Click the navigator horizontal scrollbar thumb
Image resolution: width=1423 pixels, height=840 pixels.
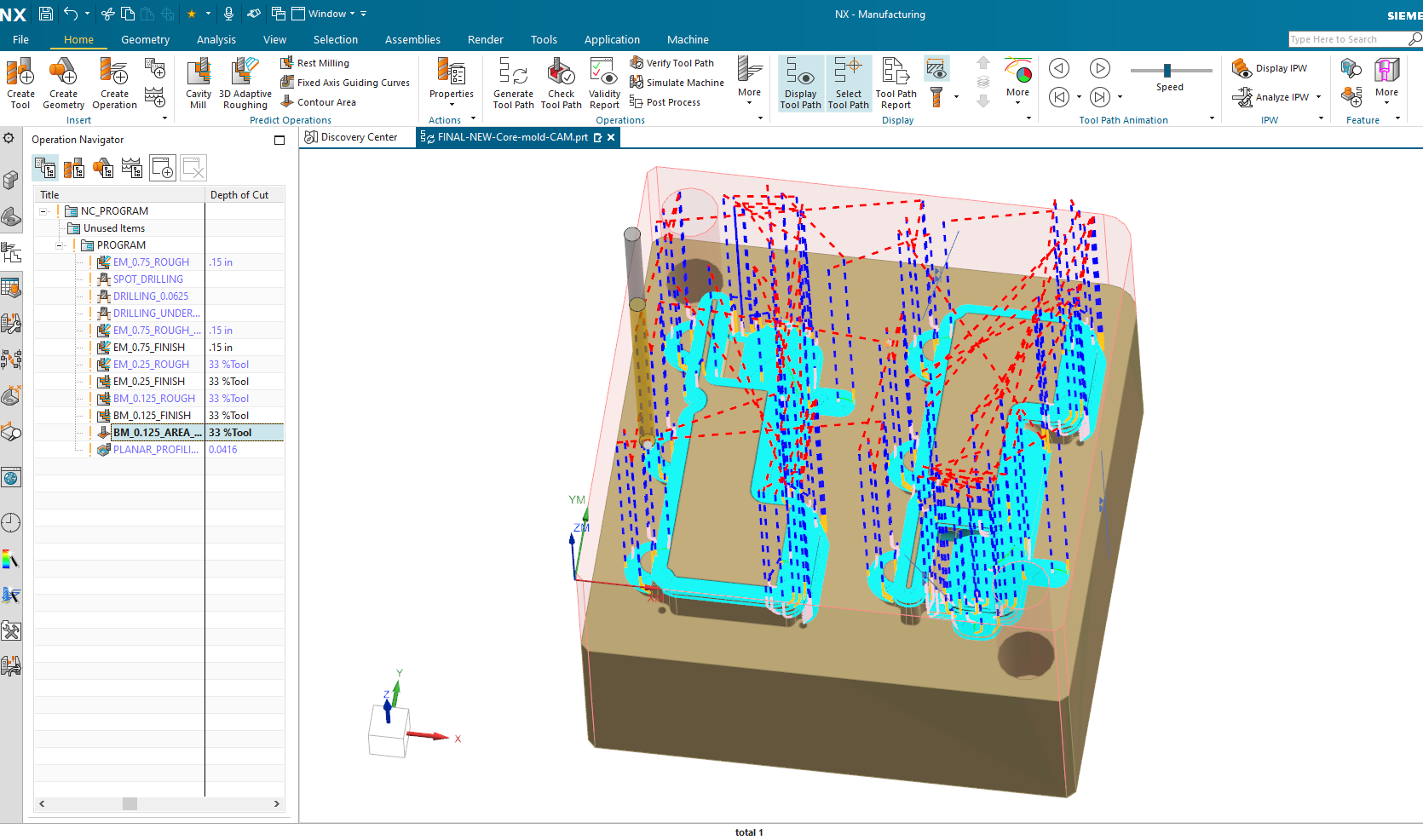click(130, 804)
